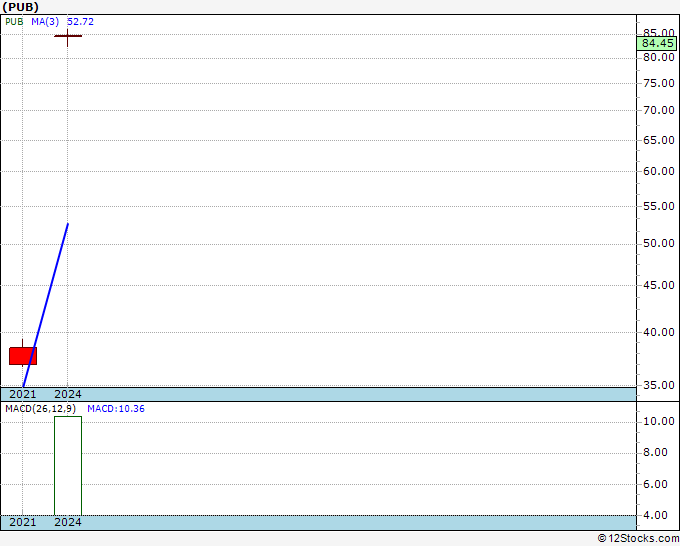Click the 80.00 price axis label

(x=659, y=57)
